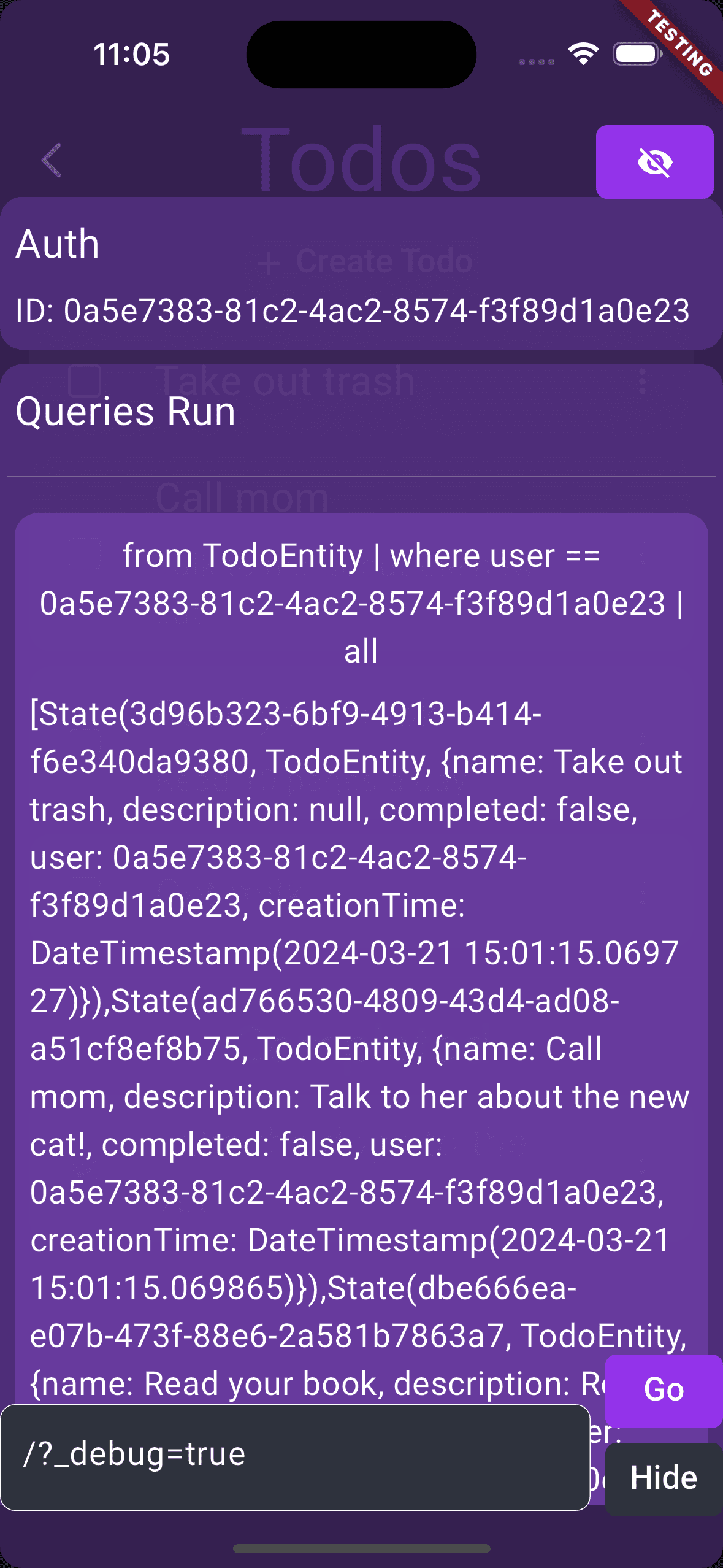Tap the battery status icon
The height and width of the screenshot is (1568, 723).
click(x=637, y=55)
